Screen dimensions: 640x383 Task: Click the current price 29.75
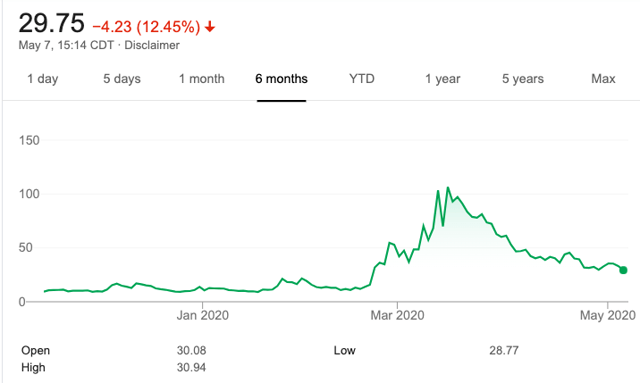point(51,23)
